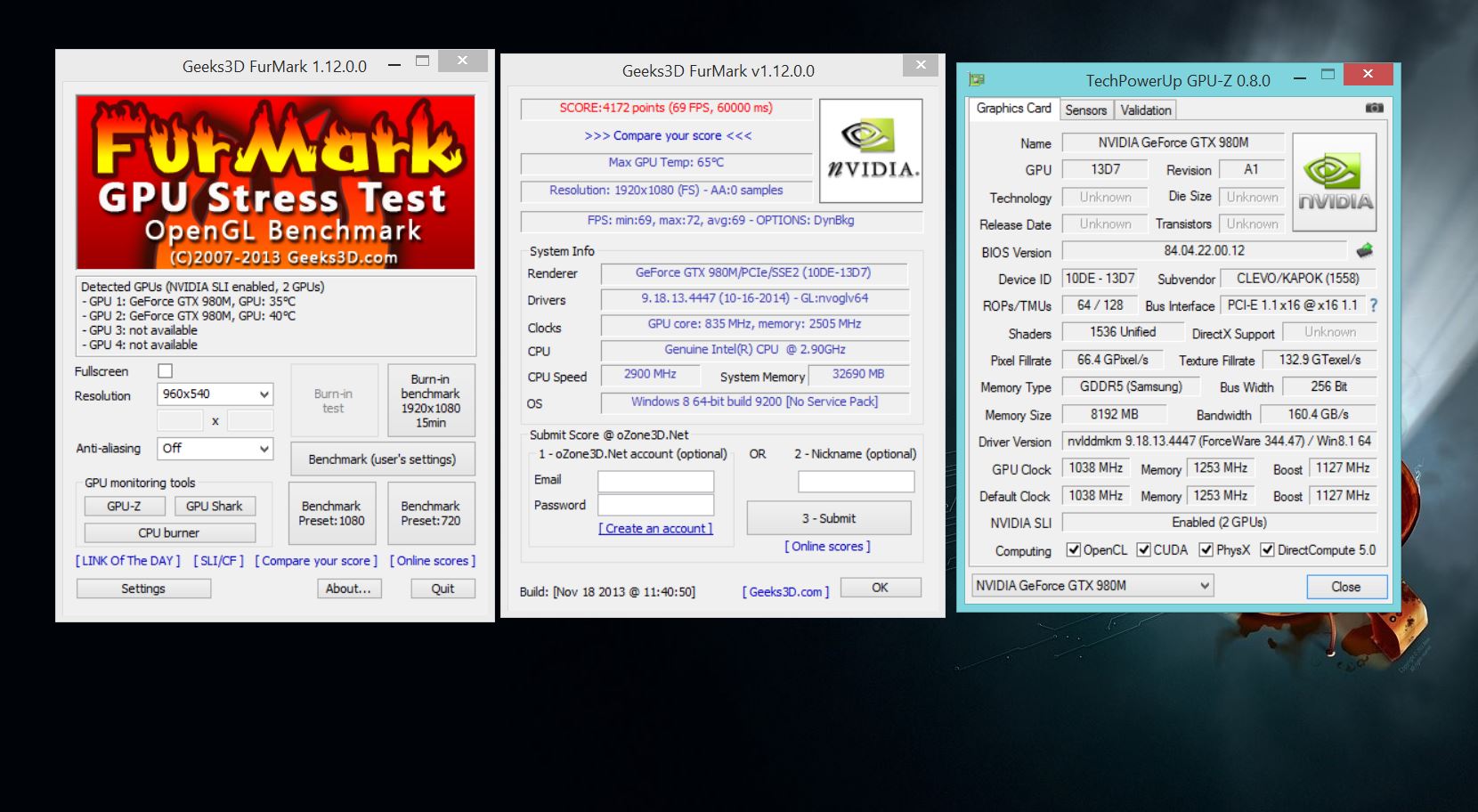Click the Bus Interface question mark icon
Screen dimensions: 1478x812
click(1374, 305)
